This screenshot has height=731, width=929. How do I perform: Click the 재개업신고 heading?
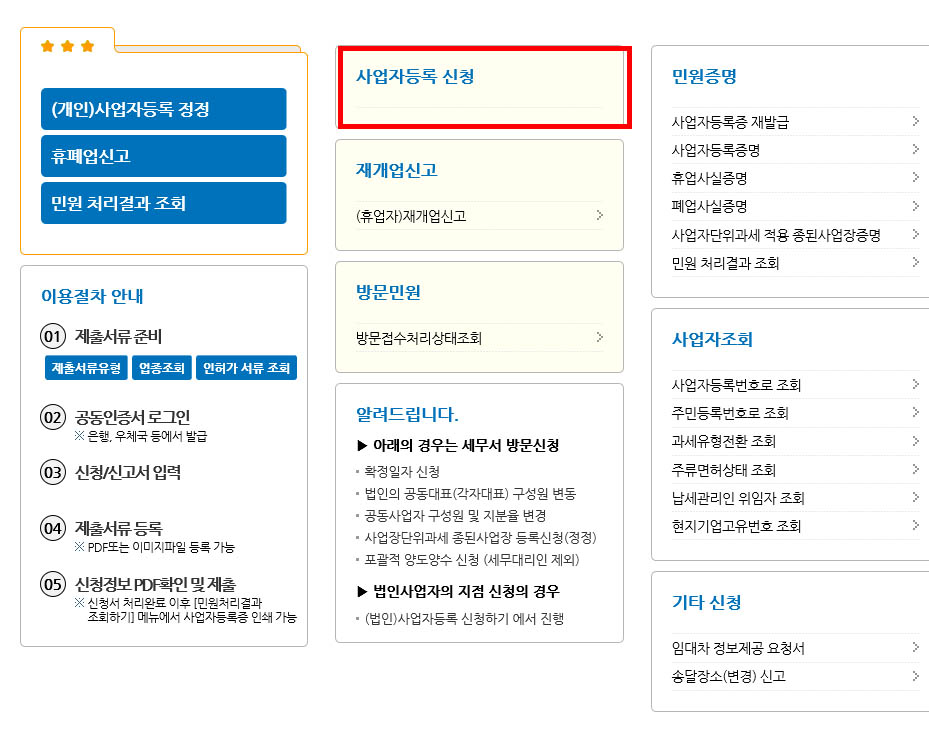[x=396, y=171]
